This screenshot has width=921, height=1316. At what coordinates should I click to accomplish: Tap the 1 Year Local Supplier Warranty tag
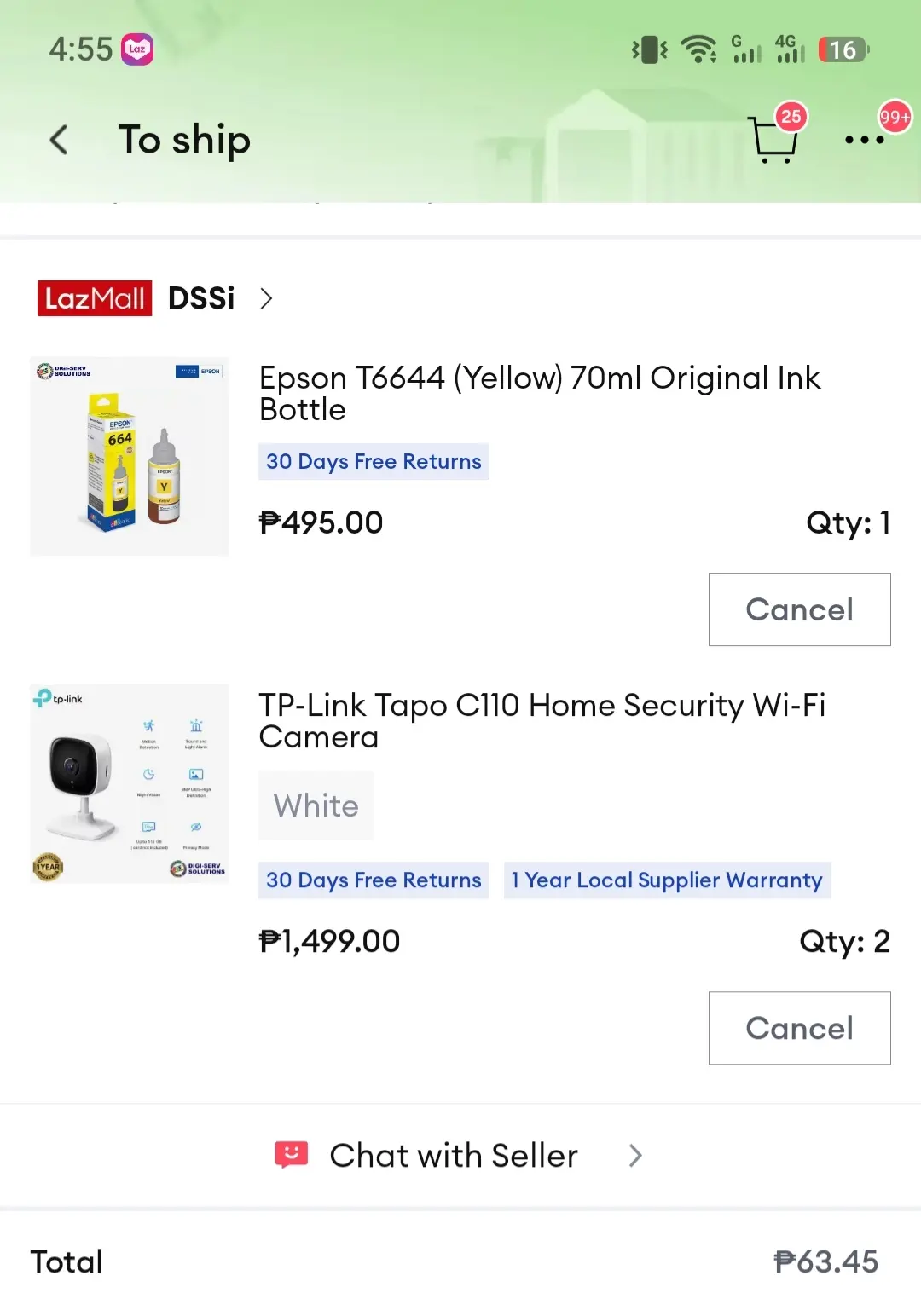pyautogui.click(x=667, y=880)
